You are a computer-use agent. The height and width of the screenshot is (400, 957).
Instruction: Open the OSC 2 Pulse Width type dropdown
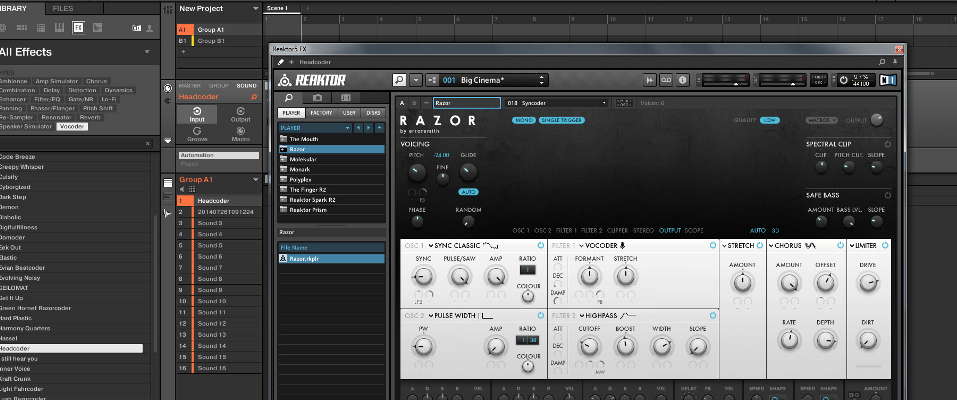point(431,316)
